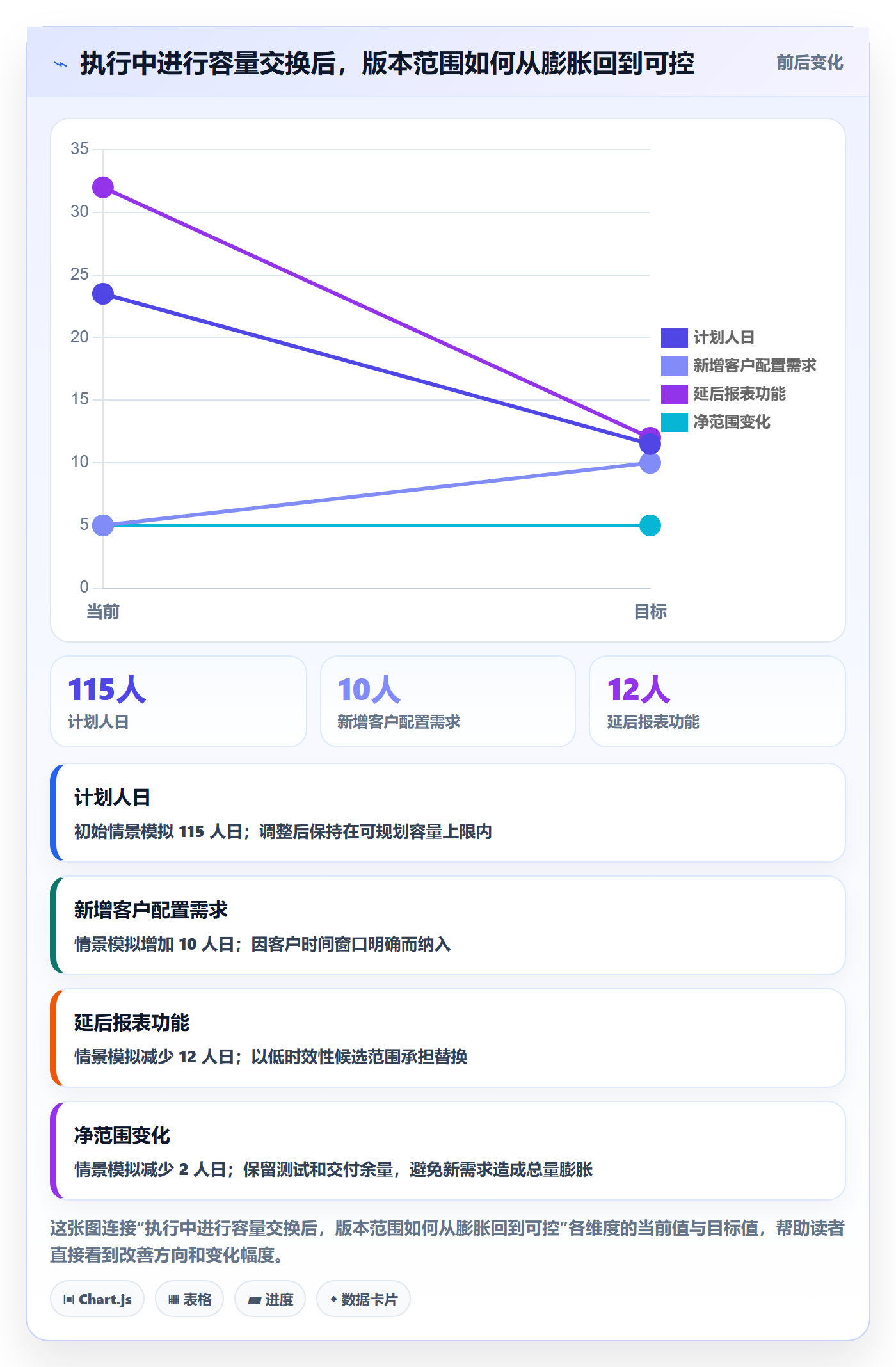Click the 计划人日 legend color swatch
This screenshot has width=896, height=1367.
coord(674,337)
